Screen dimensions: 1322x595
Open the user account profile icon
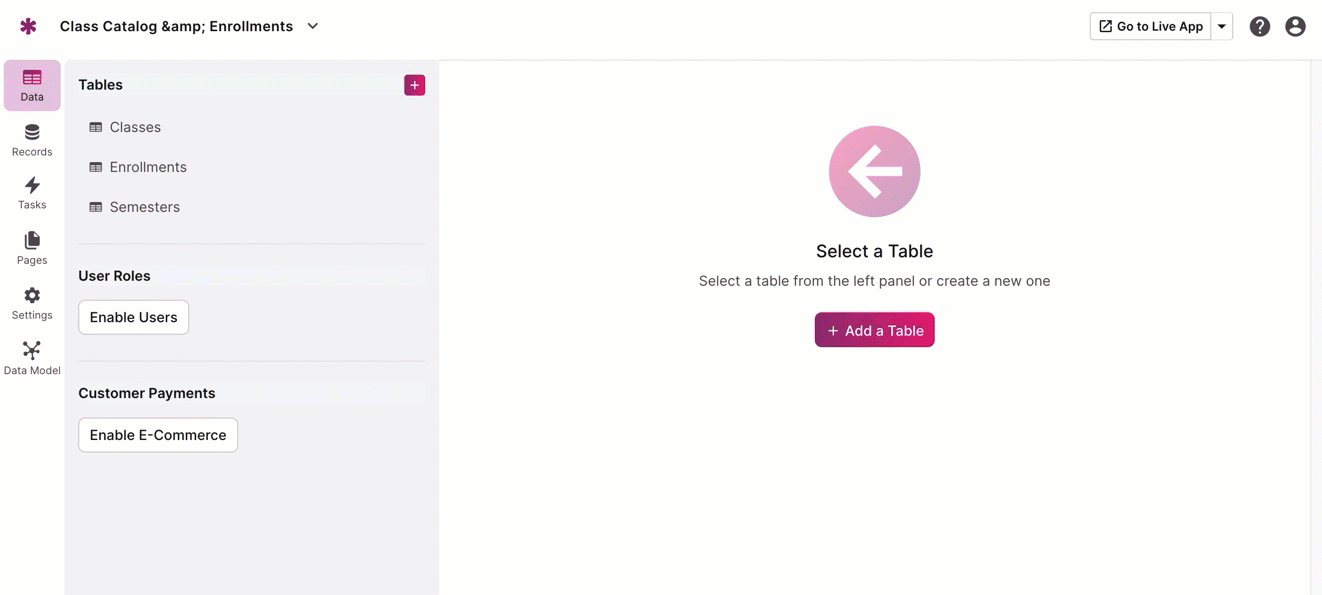[x=1295, y=27]
